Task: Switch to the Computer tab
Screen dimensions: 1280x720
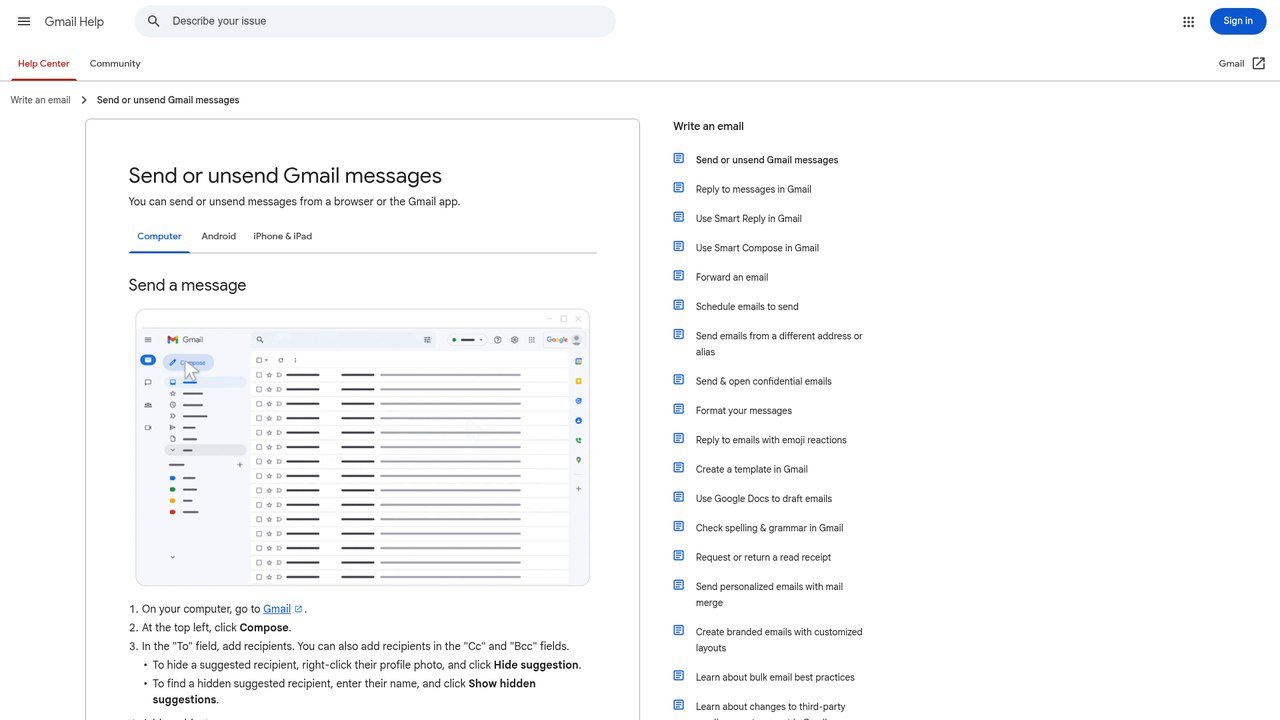Action: point(159,237)
